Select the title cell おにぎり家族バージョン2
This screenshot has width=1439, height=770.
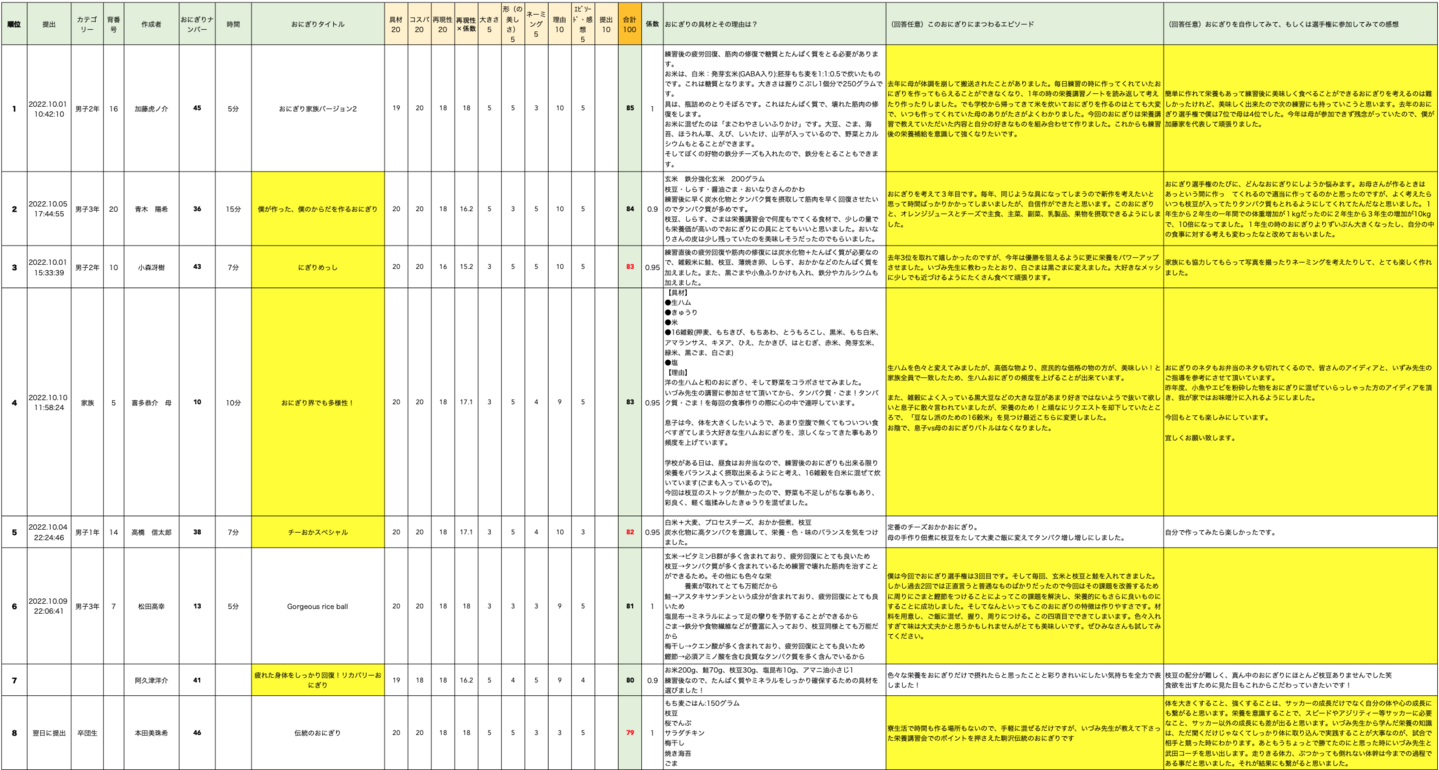pos(317,108)
